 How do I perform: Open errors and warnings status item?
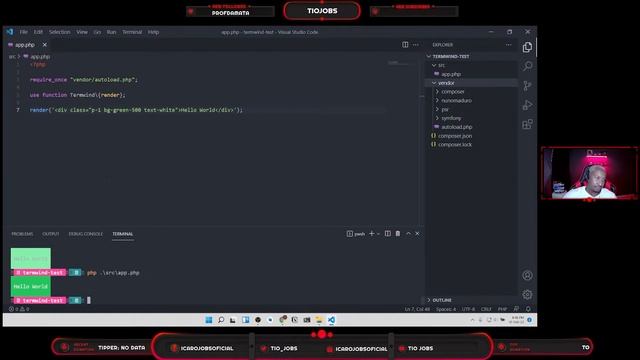[19, 309]
